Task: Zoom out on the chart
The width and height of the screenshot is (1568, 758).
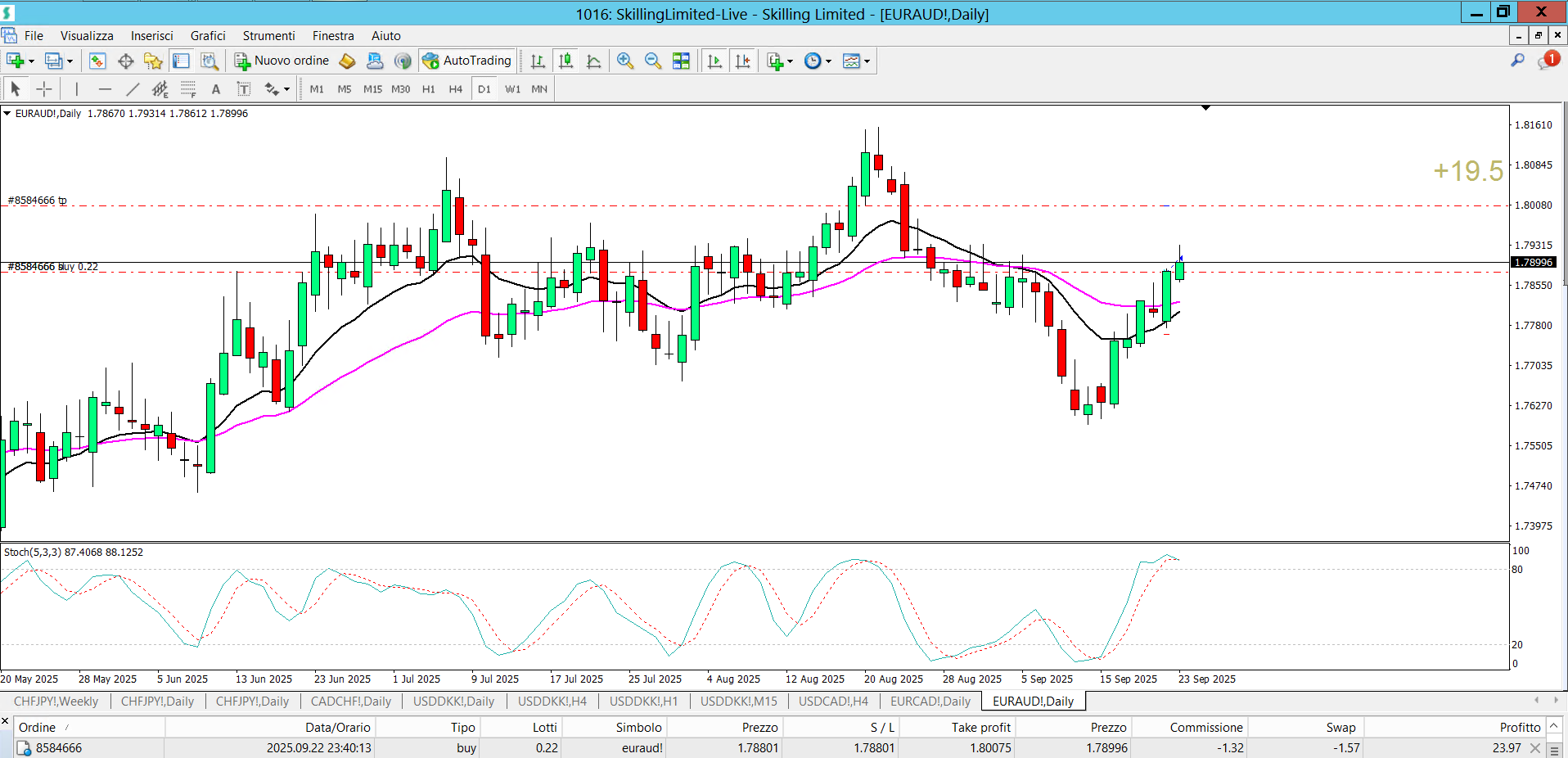Action: pyautogui.click(x=653, y=61)
